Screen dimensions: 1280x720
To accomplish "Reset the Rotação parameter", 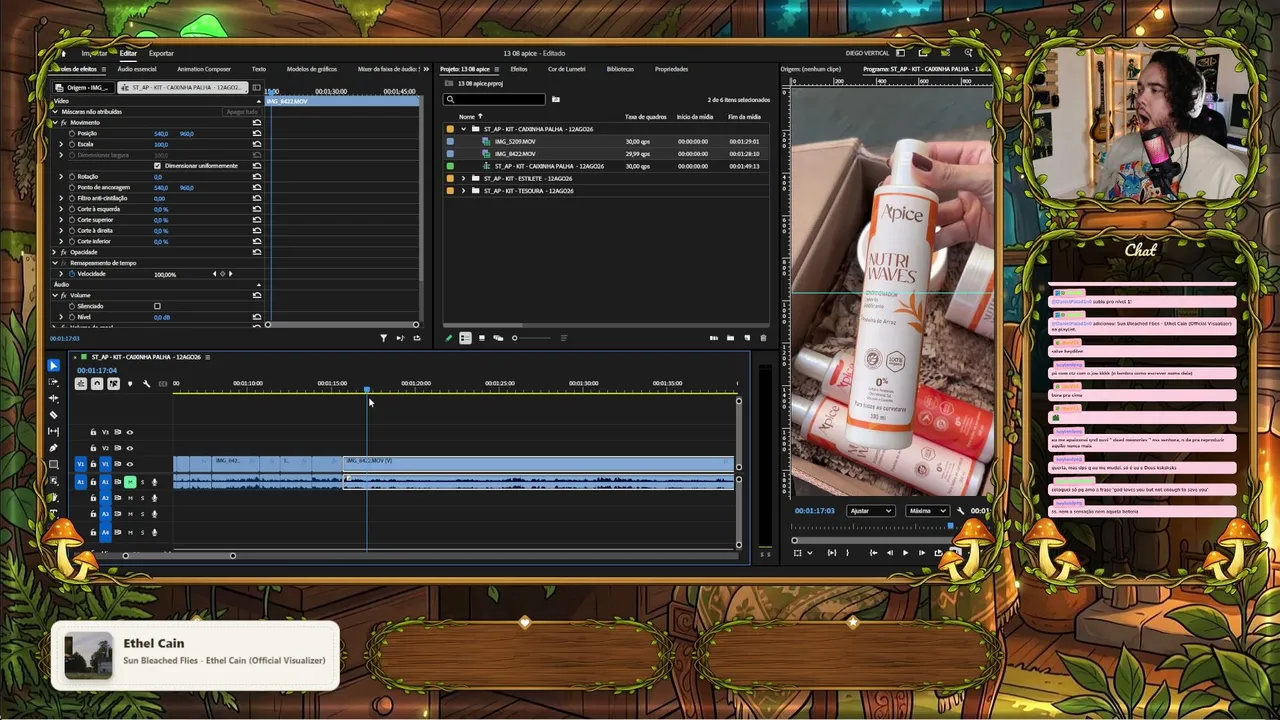I will coord(257,176).
